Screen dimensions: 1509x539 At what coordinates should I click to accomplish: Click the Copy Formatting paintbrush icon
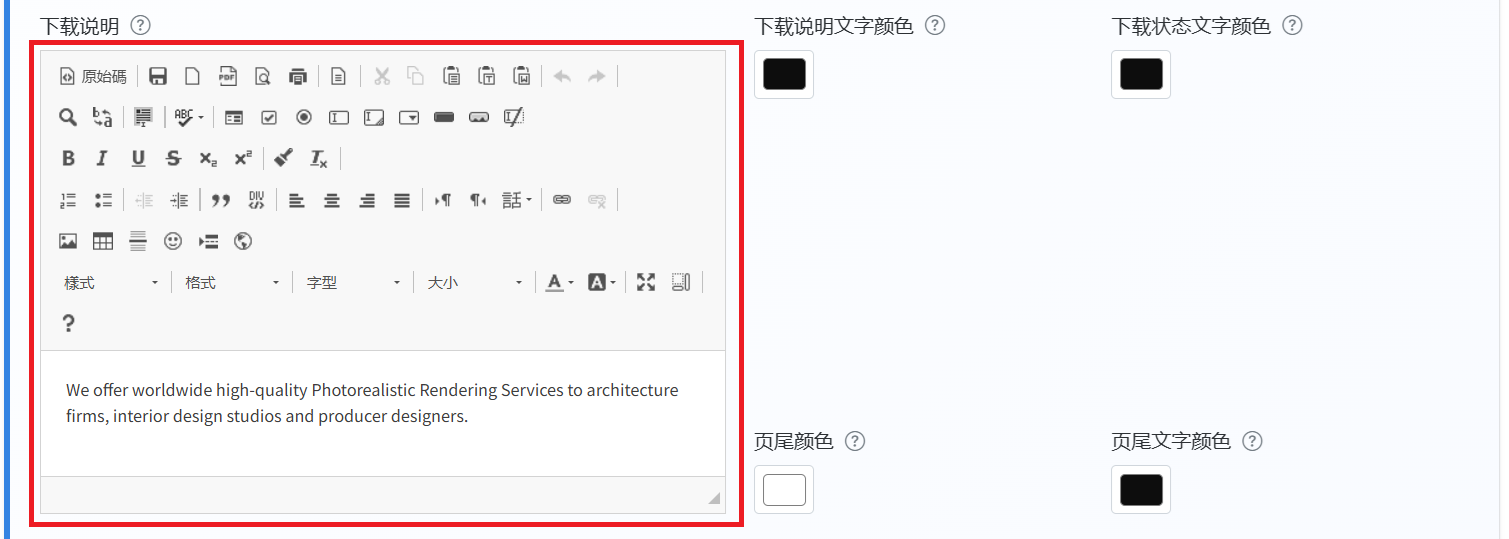pos(284,158)
